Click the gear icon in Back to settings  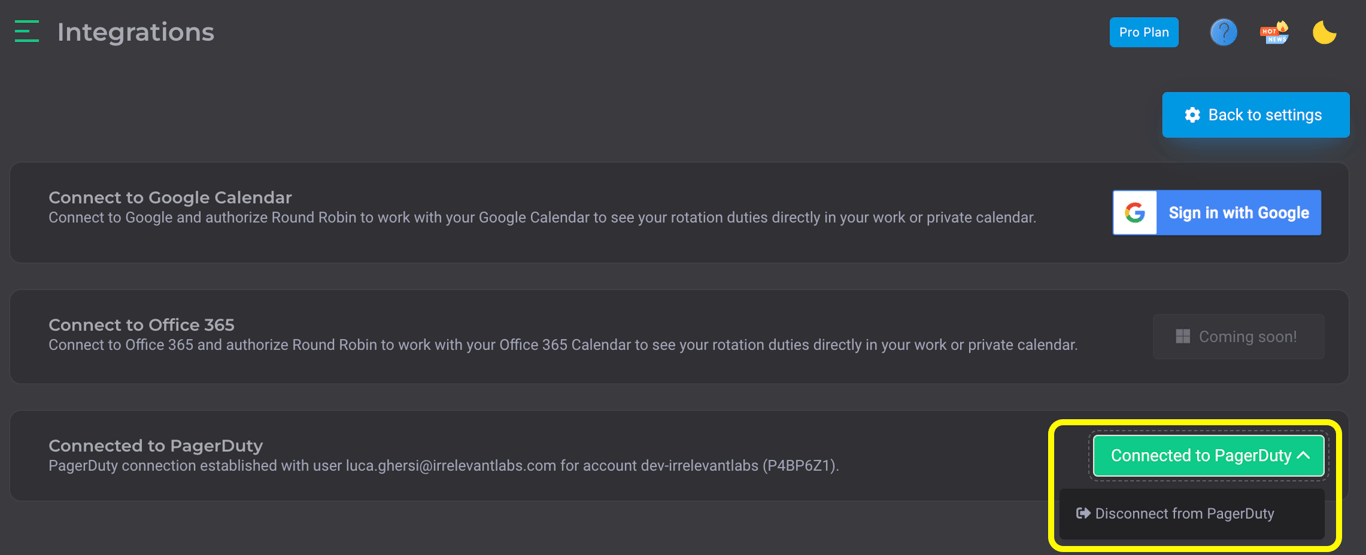1192,115
